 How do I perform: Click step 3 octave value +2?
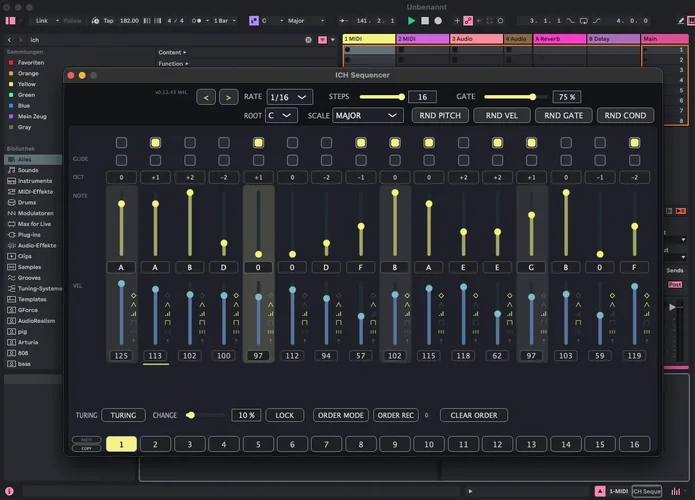(190, 177)
